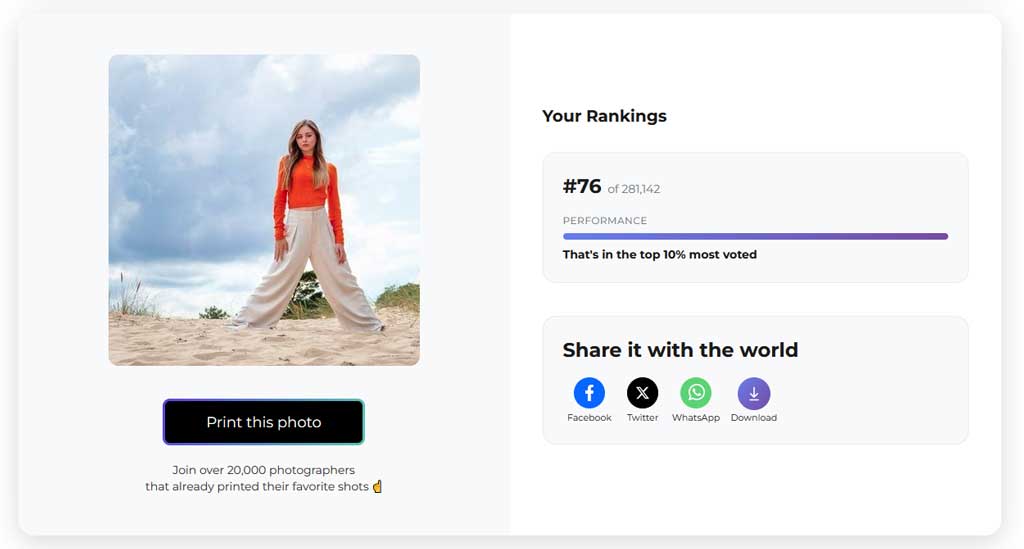Screen dimensions: 1024x549
Task: Click the black X Twitter icon
Action: click(643, 393)
